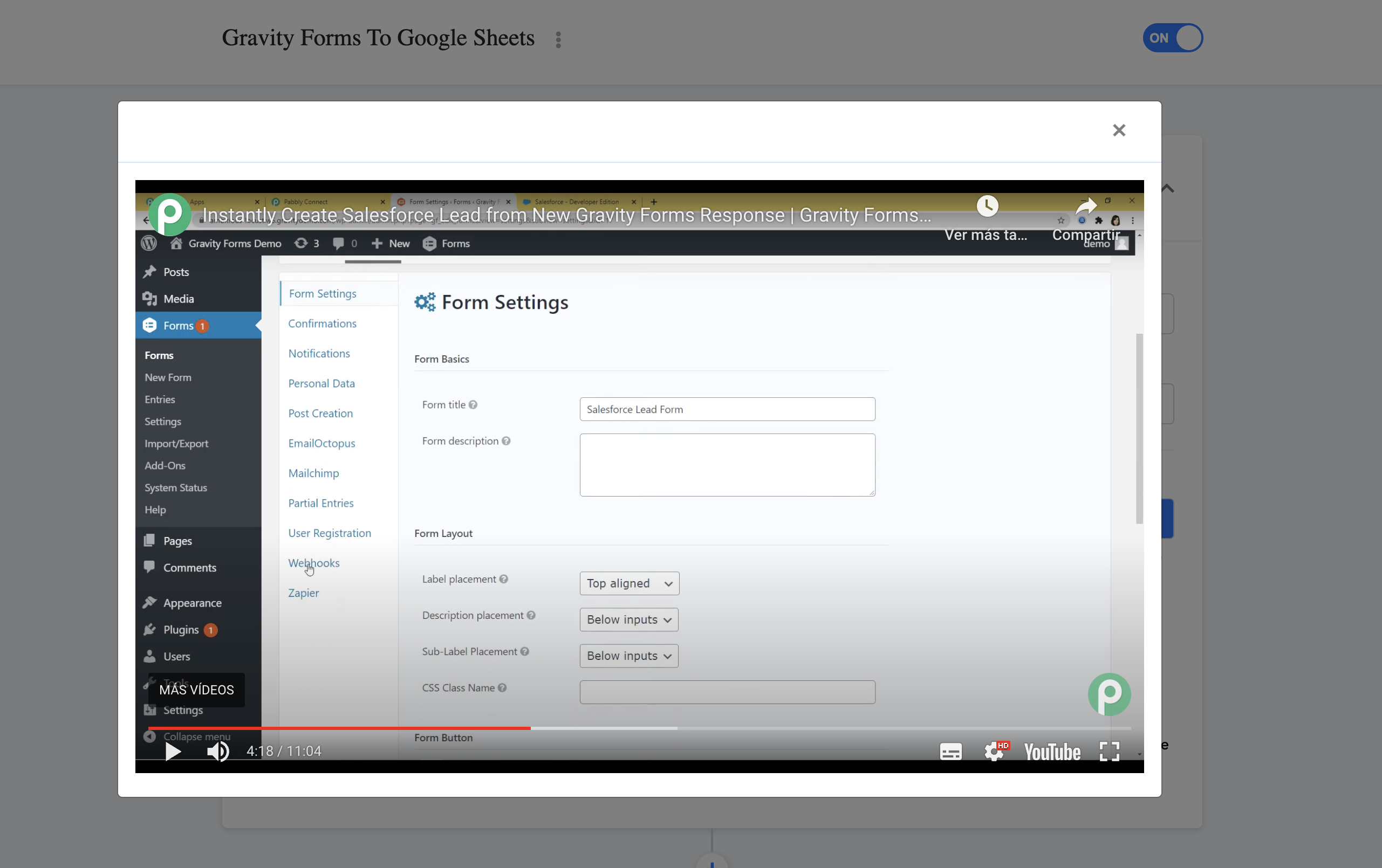Screen dimensions: 1382x868
Task: Click Form description help icon
Action: click(505, 440)
